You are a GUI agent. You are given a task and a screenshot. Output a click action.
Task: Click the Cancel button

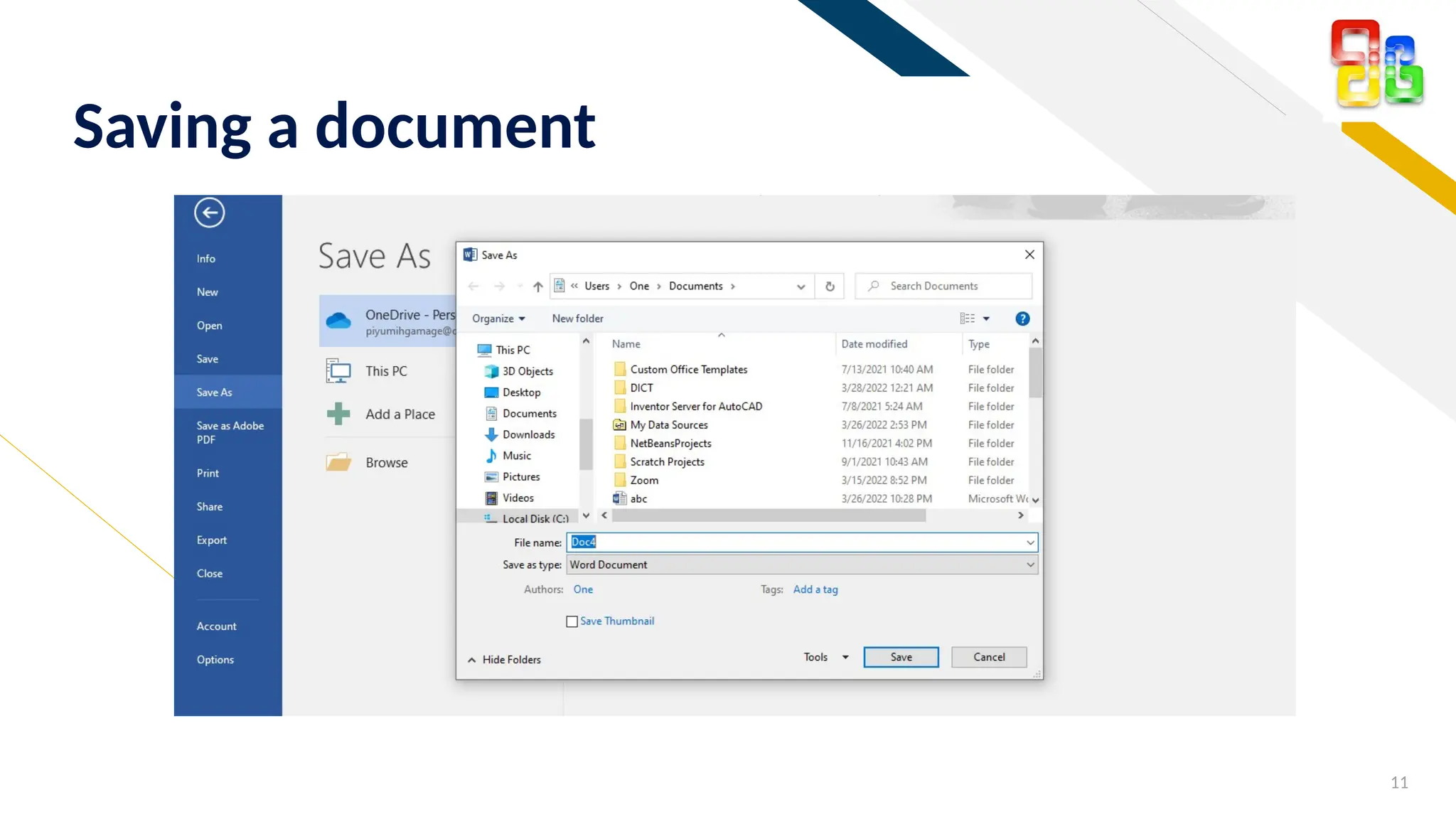coord(989,657)
